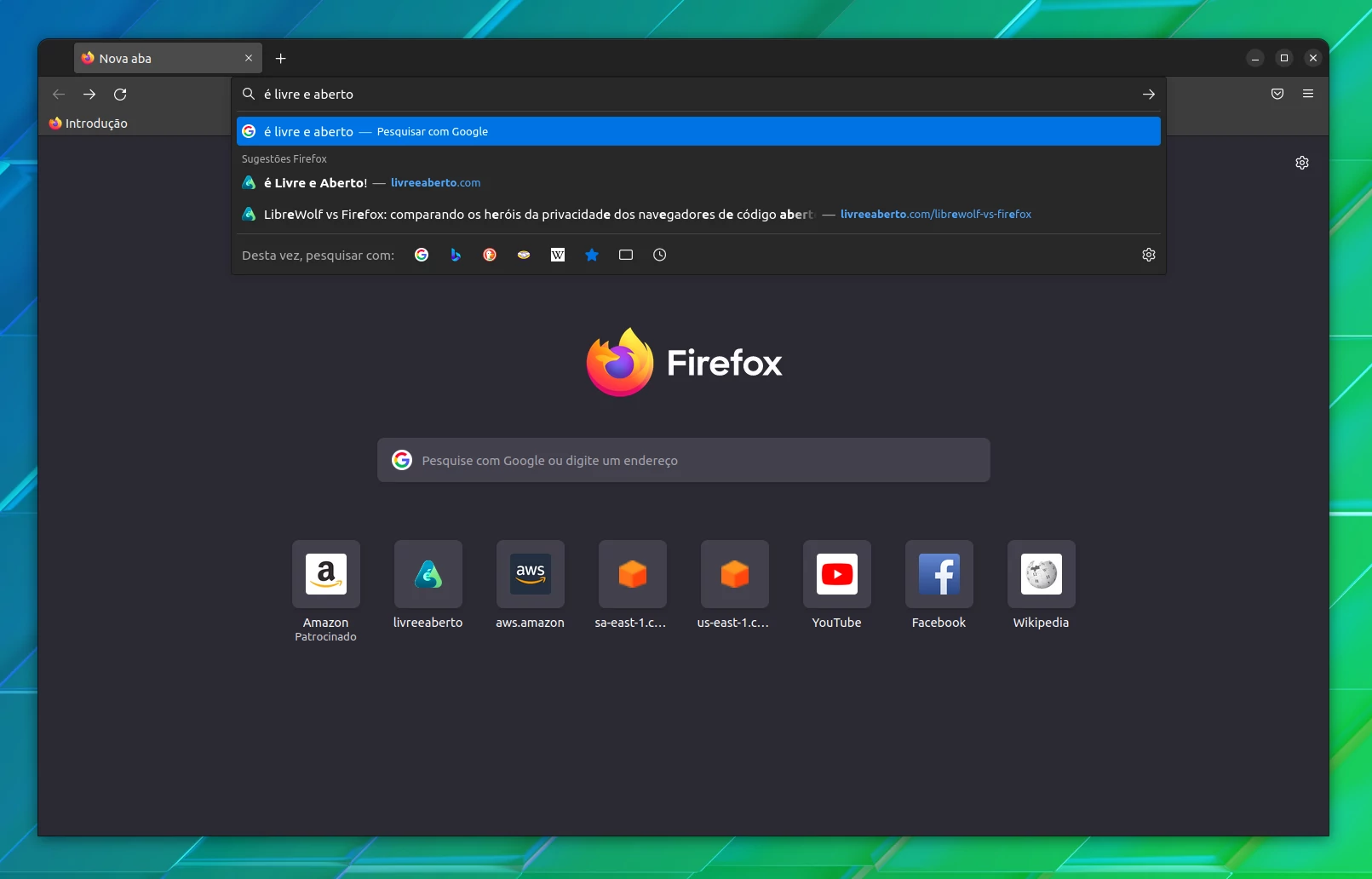Search this time with Mercado Livre icon
The height and width of the screenshot is (879, 1372).
click(524, 255)
